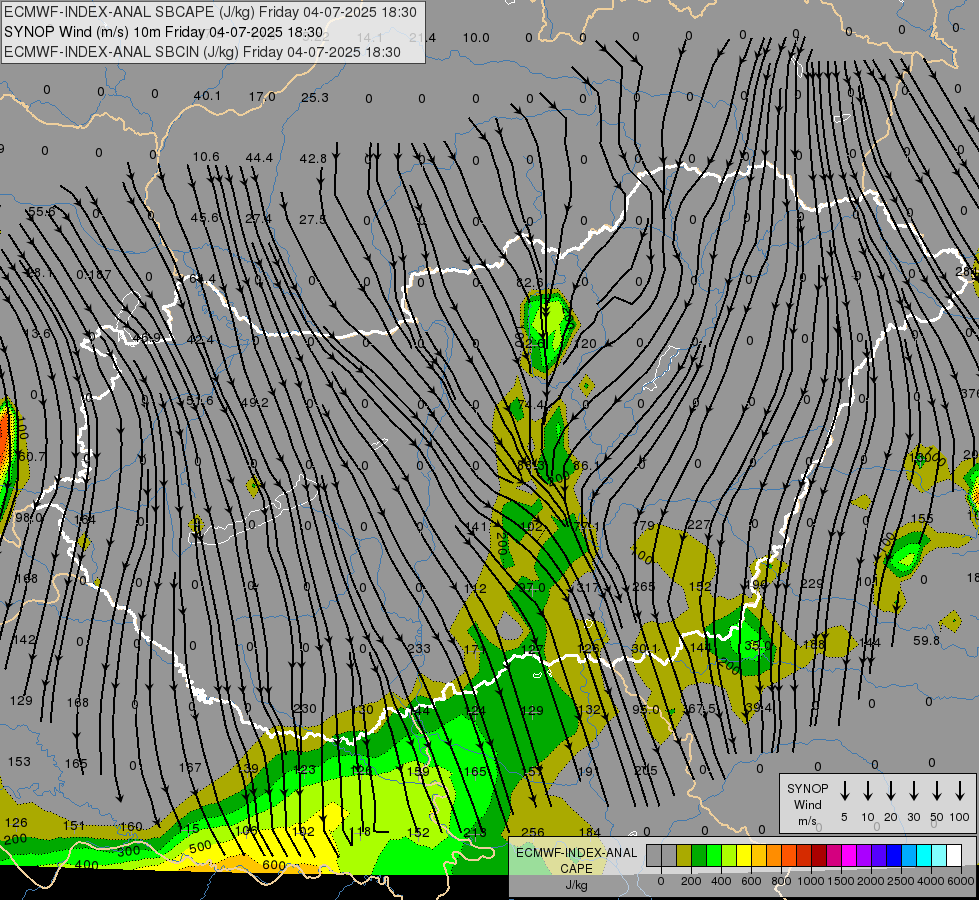Click the map value 184
The width and height of the screenshot is (979, 900).
click(589, 832)
